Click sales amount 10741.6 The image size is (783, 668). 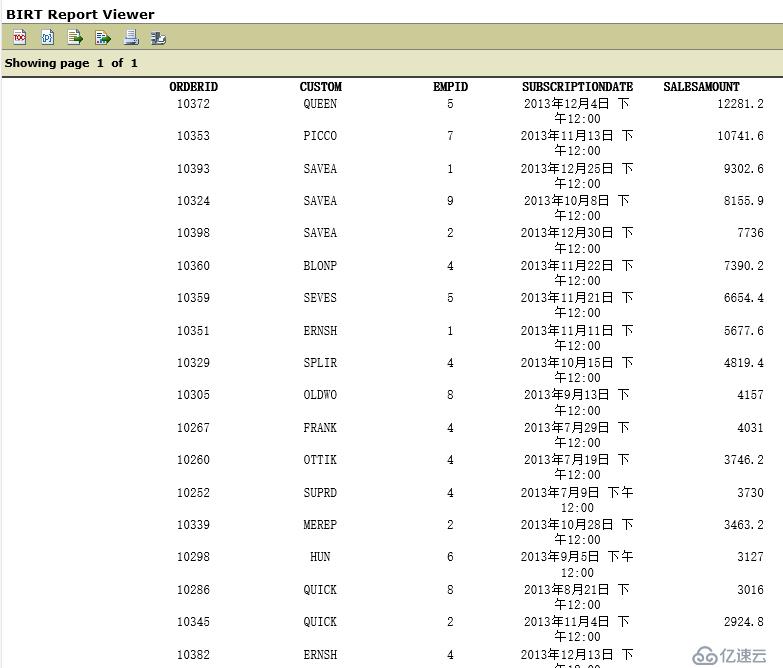tap(741, 136)
